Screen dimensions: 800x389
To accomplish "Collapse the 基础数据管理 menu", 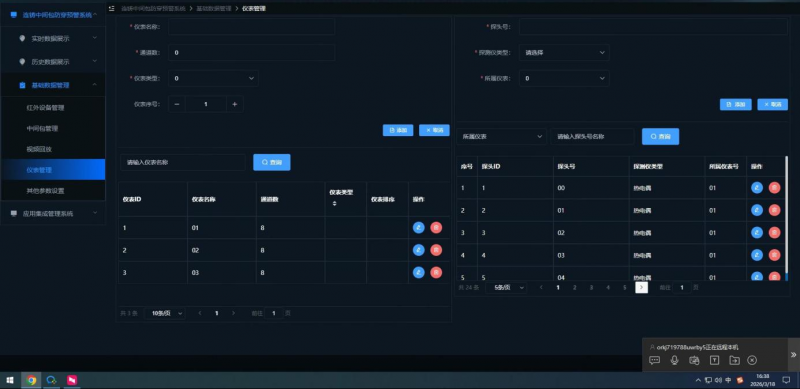I will click(x=53, y=85).
